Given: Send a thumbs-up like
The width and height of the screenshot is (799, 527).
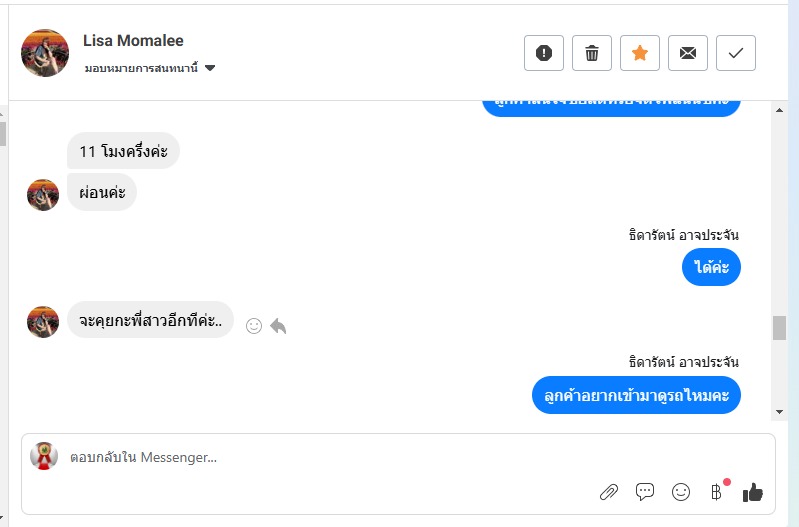Looking at the screenshot, I should tap(753, 492).
